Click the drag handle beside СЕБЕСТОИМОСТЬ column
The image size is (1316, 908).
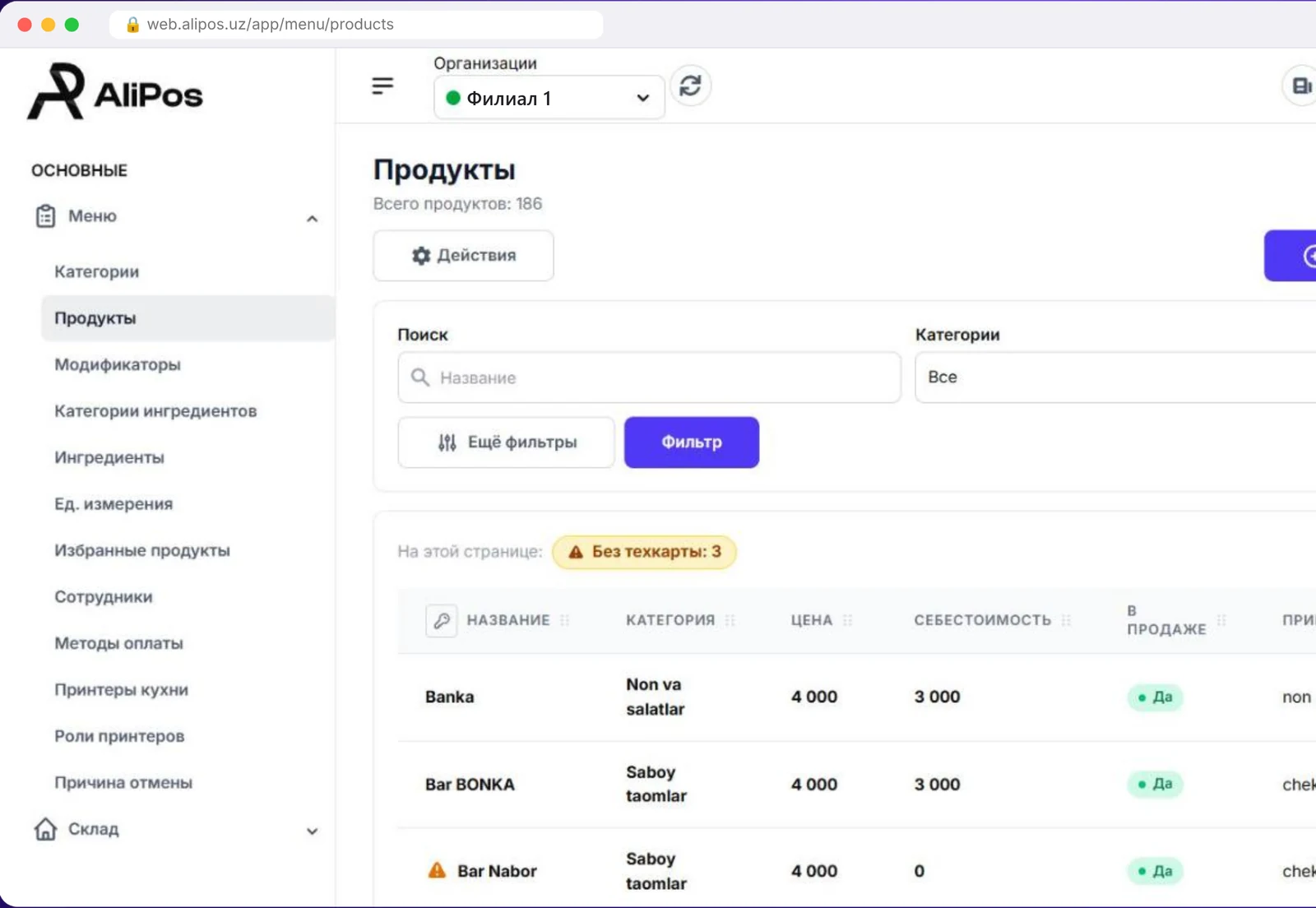click(x=1067, y=620)
